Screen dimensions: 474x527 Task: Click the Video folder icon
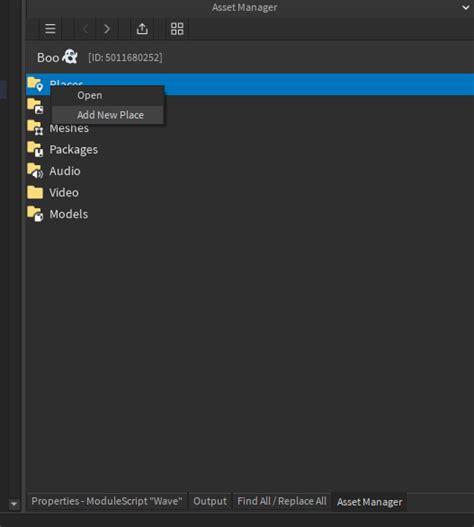(35, 193)
